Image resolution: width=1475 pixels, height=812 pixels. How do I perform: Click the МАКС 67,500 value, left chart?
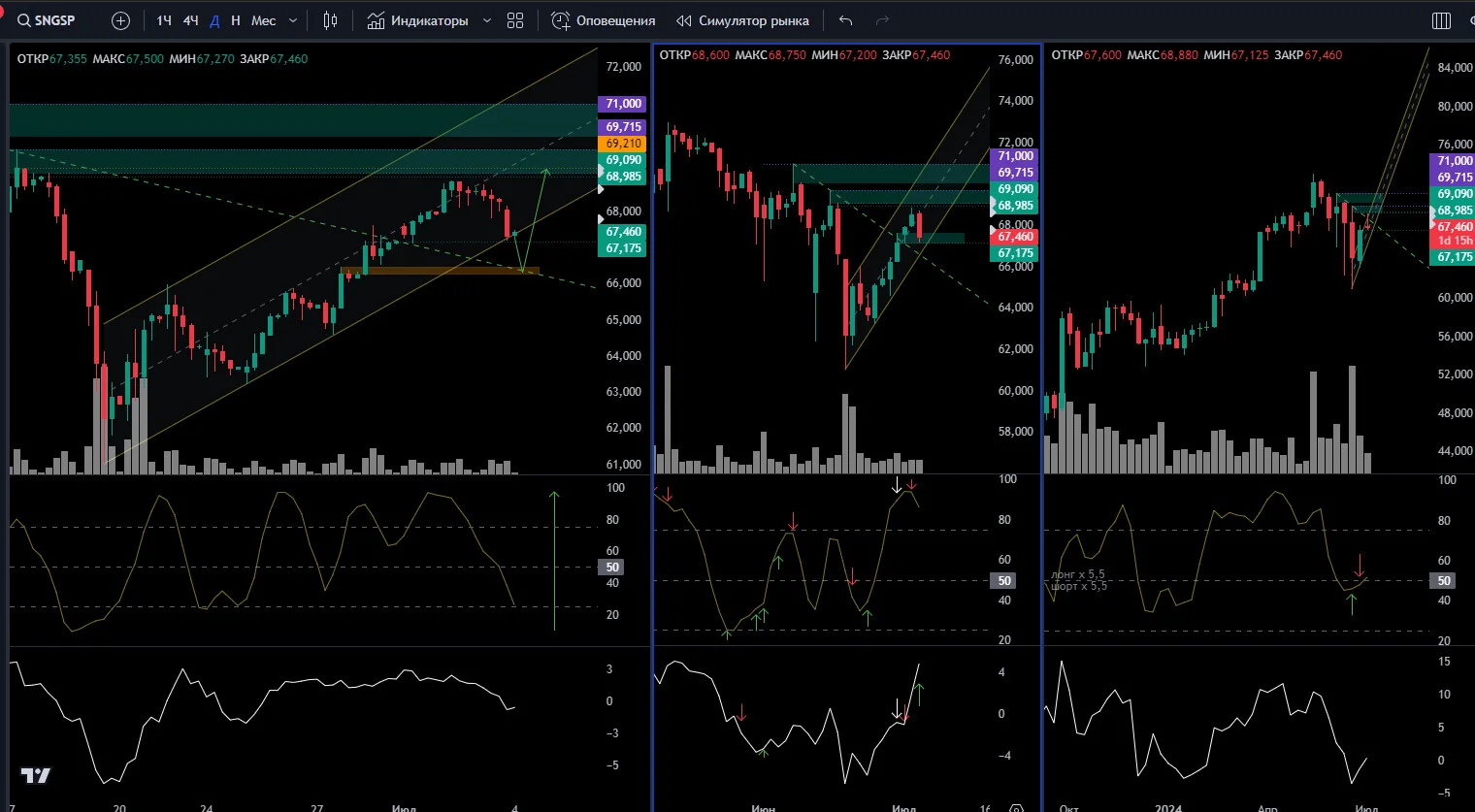[145, 59]
